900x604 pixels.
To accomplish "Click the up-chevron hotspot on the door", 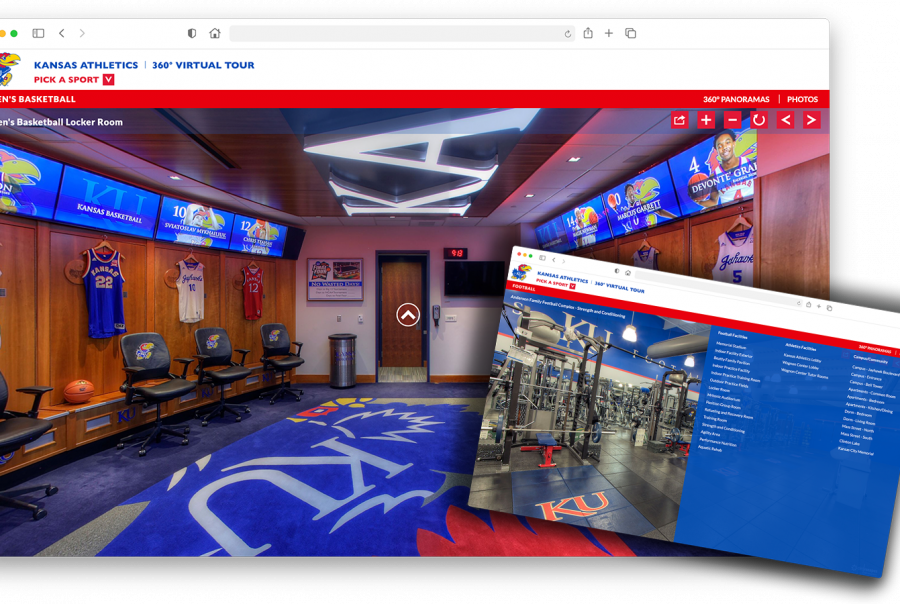I will (408, 315).
